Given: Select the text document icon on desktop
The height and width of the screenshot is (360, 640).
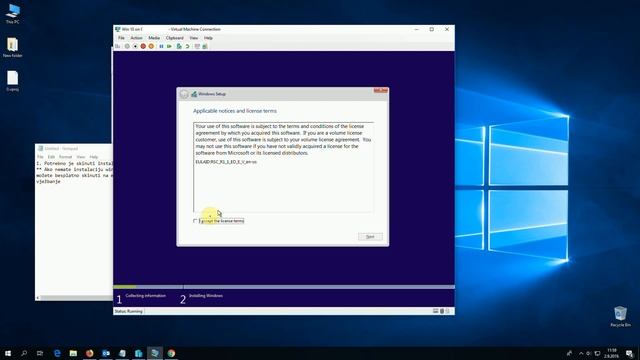Looking at the screenshot, I should [x=13, y=81].
